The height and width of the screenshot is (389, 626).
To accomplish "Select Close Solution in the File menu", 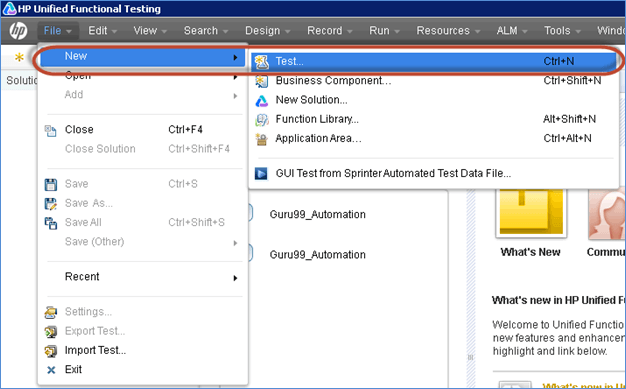I will point(143,149).
